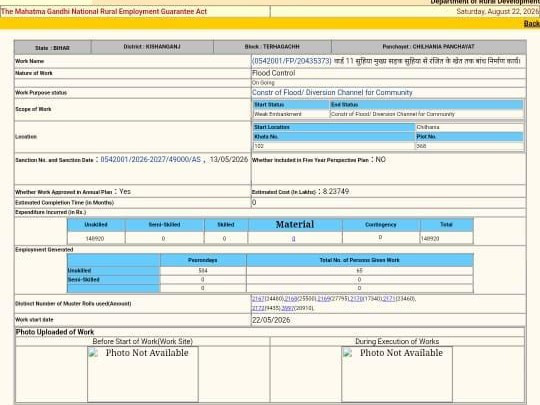This screenshot has width=540, height=405.
Task: Open muster roll 3997 link
Action: coord(288,308)
